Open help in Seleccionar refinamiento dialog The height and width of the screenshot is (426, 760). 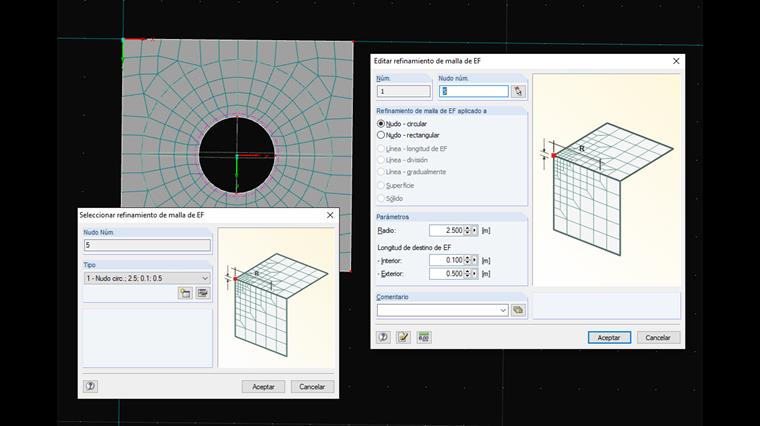coord(90,386)
